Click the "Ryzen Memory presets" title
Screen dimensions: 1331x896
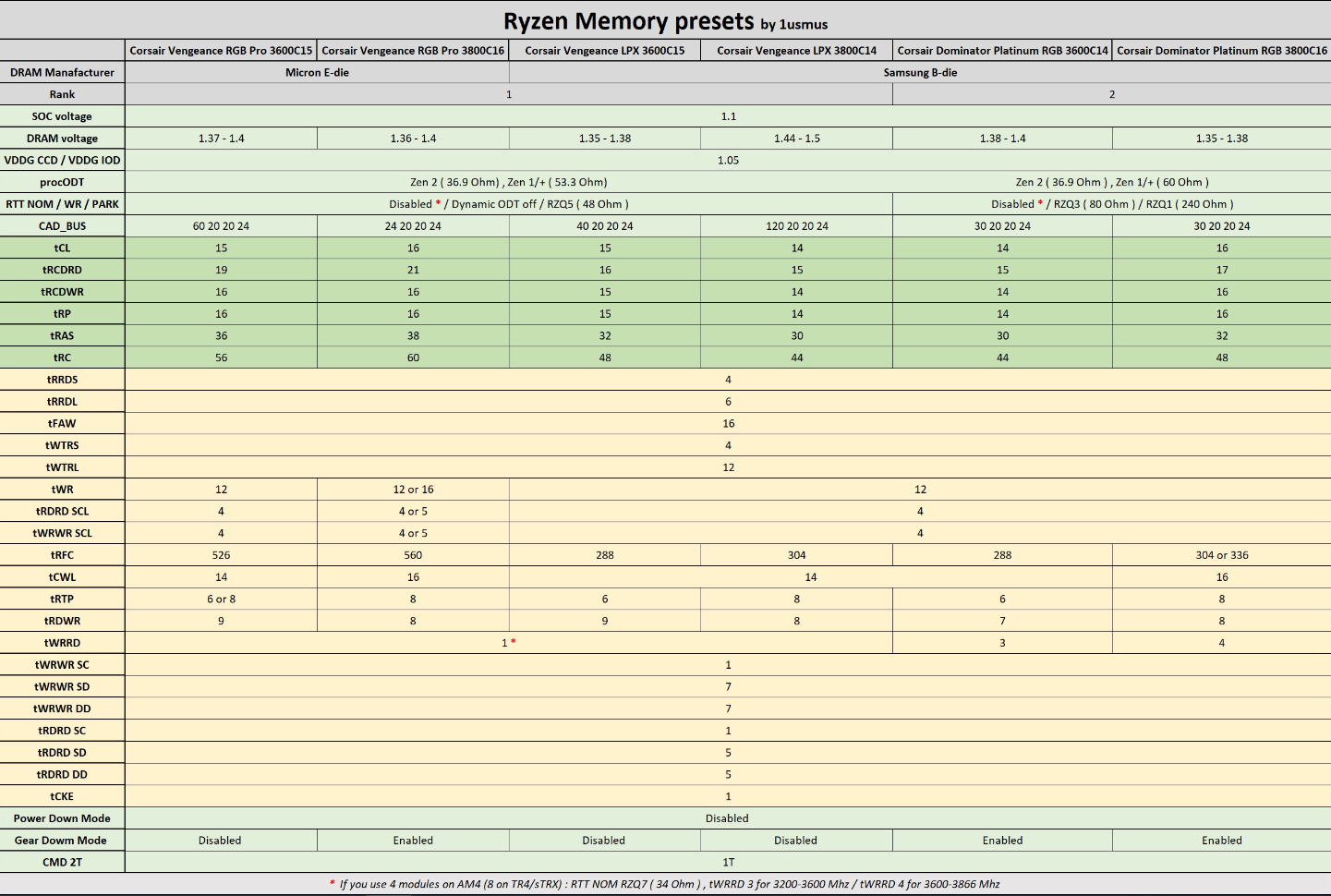[628, 21]
